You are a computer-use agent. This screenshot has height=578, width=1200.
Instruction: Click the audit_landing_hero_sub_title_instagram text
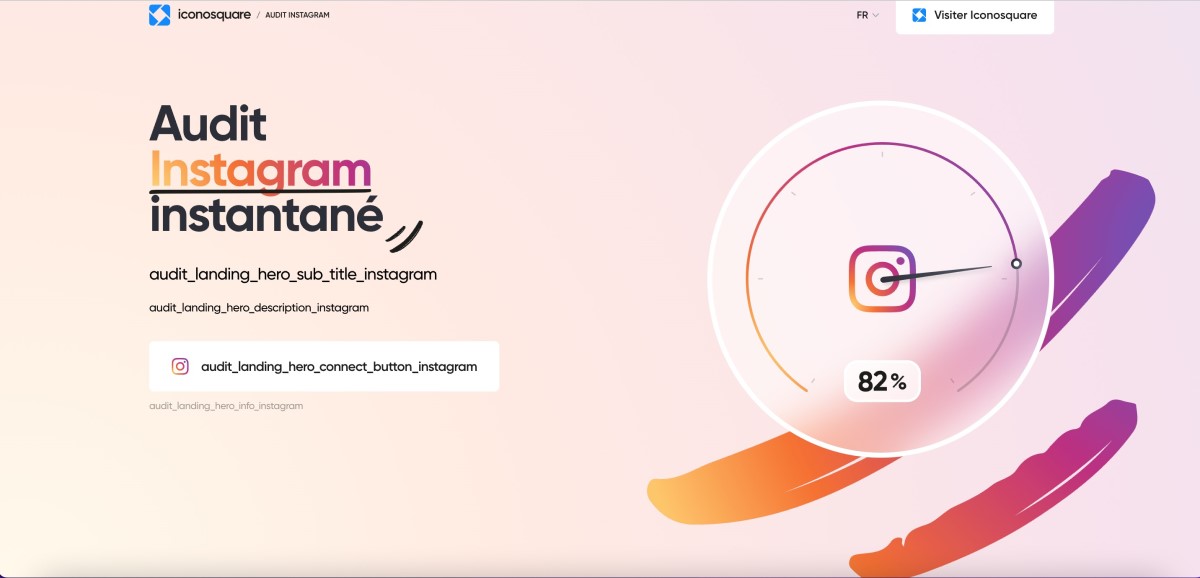[293, 274]
